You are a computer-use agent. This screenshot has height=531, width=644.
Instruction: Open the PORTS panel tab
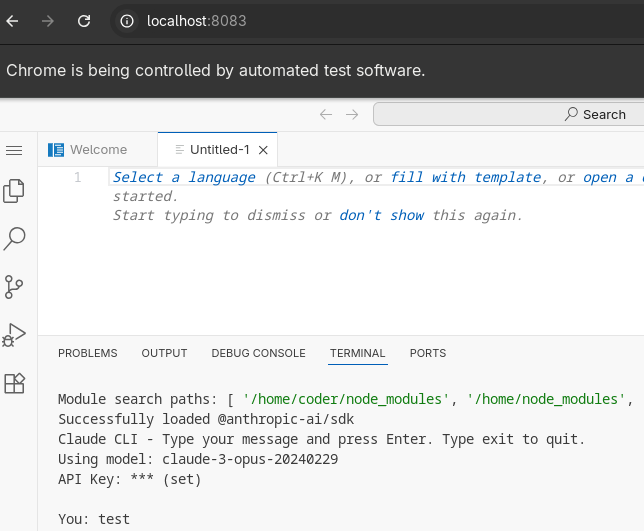click(x=428, y=353)
